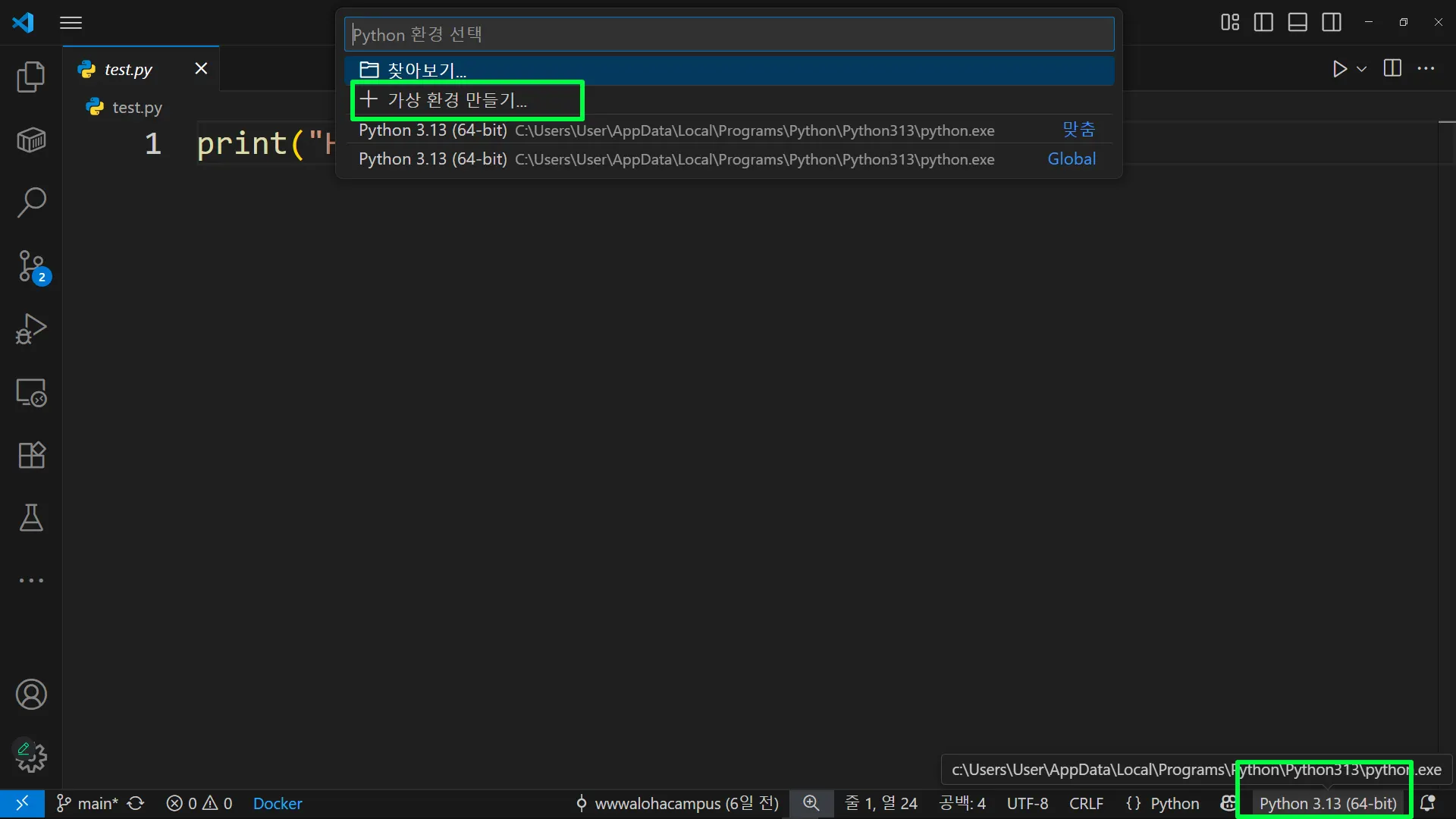The height and width of the screenshot is (819, 1456).
Task: Open Remote Explorer icon in activity bar
Action: click(x=31, y=392)
